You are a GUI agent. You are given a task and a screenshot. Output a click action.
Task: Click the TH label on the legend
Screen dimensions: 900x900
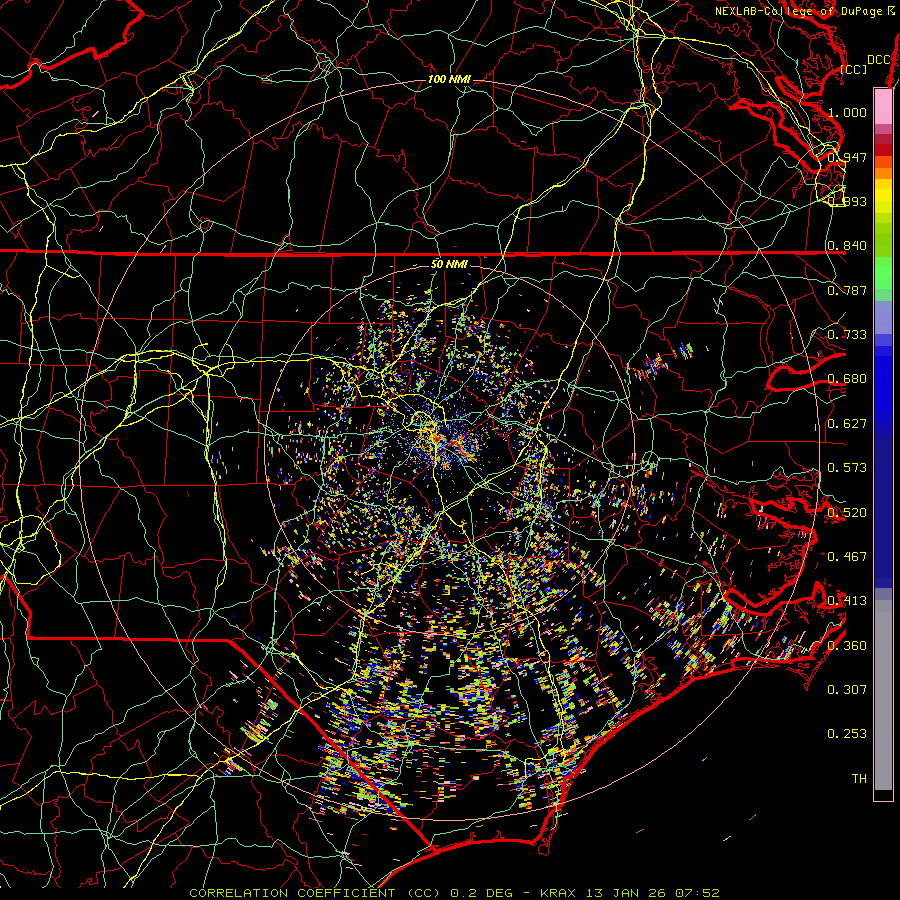tap(859, 779)
